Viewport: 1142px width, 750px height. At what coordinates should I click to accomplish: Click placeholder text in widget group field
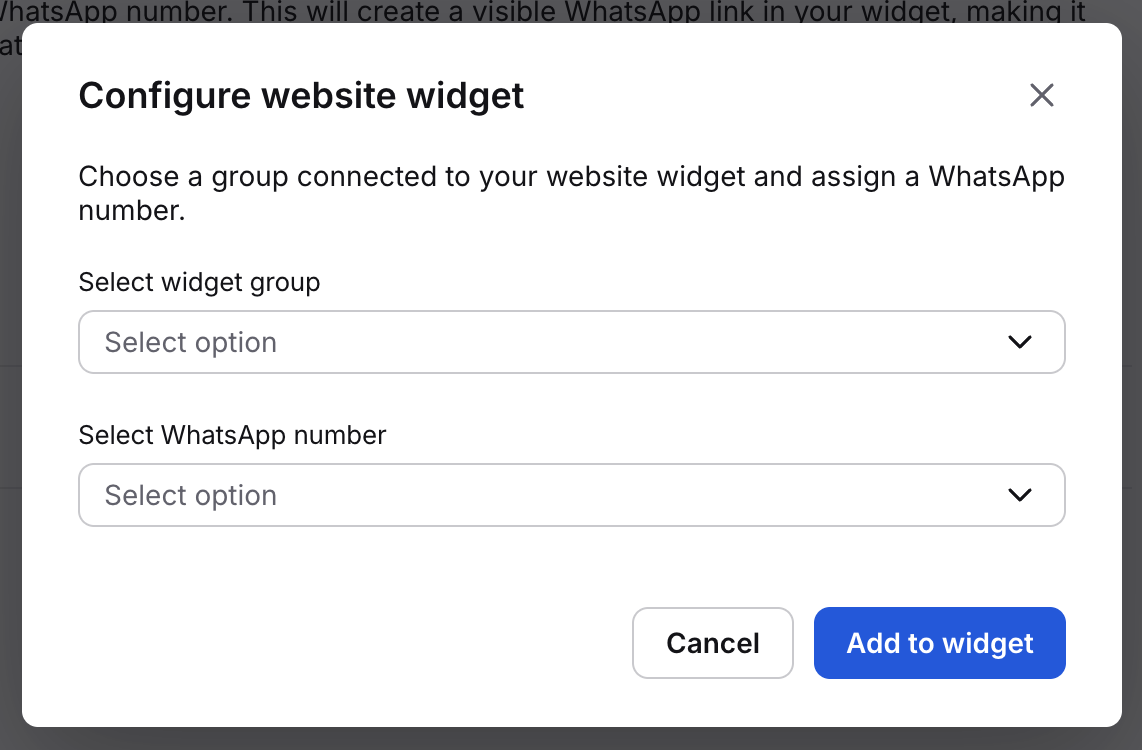[x=190, y=342]
